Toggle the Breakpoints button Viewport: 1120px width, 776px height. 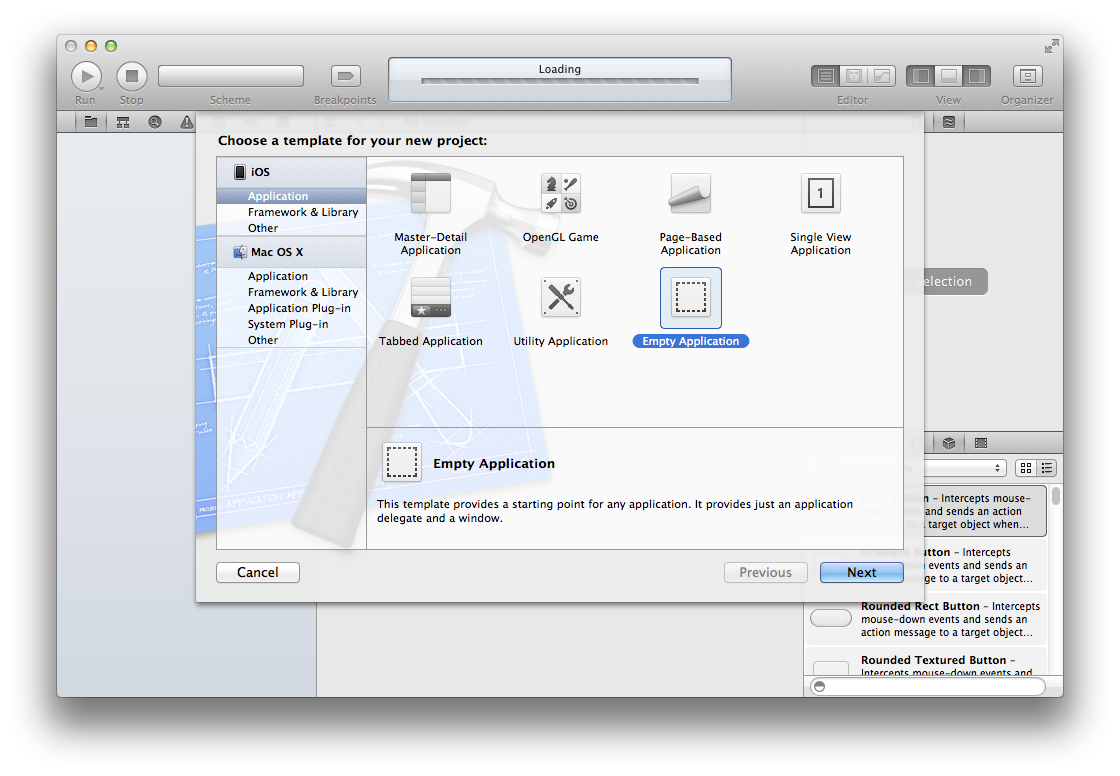345,76
